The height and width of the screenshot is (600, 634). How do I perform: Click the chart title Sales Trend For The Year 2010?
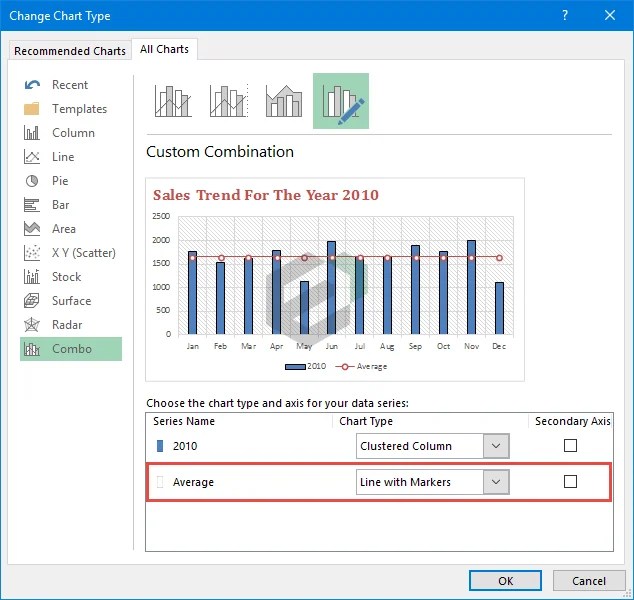coord(266,195)
